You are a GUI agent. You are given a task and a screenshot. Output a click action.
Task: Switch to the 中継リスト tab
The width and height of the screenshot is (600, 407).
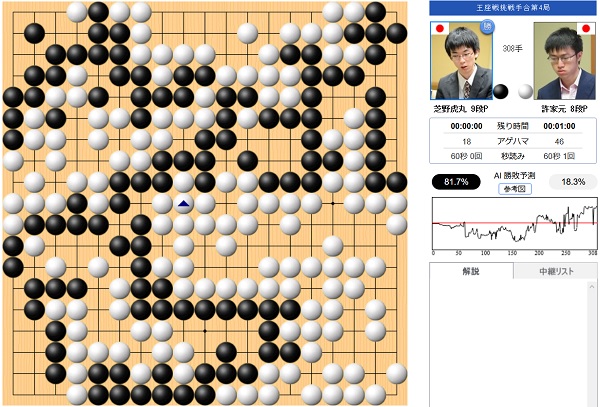coord(556,271)
